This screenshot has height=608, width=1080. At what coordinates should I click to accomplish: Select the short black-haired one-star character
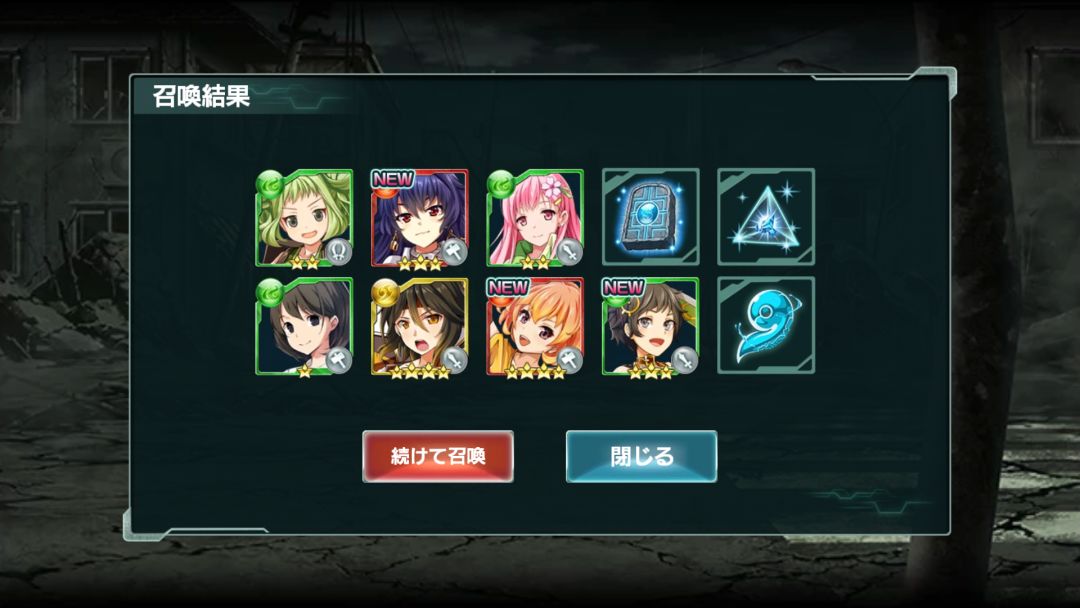click(x=304, y=326)
